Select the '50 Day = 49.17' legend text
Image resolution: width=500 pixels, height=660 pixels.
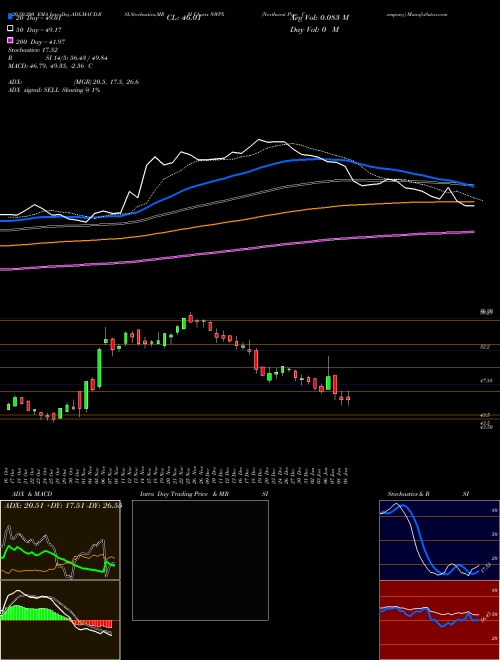(x=39, y=30)
